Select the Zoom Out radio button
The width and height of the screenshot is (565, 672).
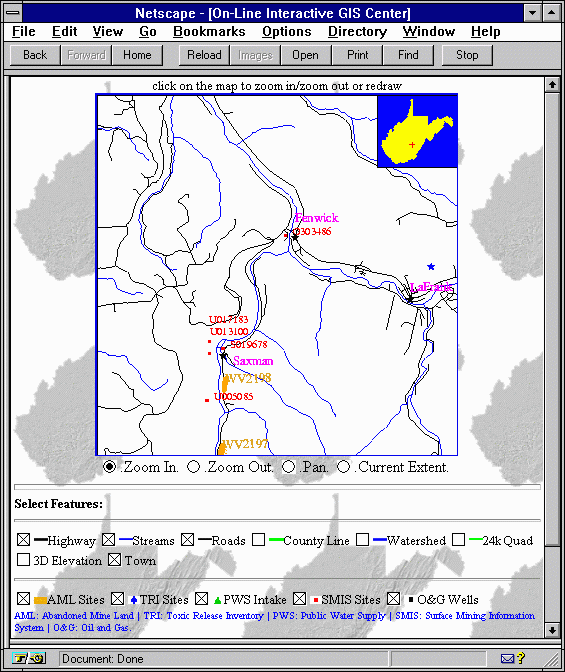(194, 466)
